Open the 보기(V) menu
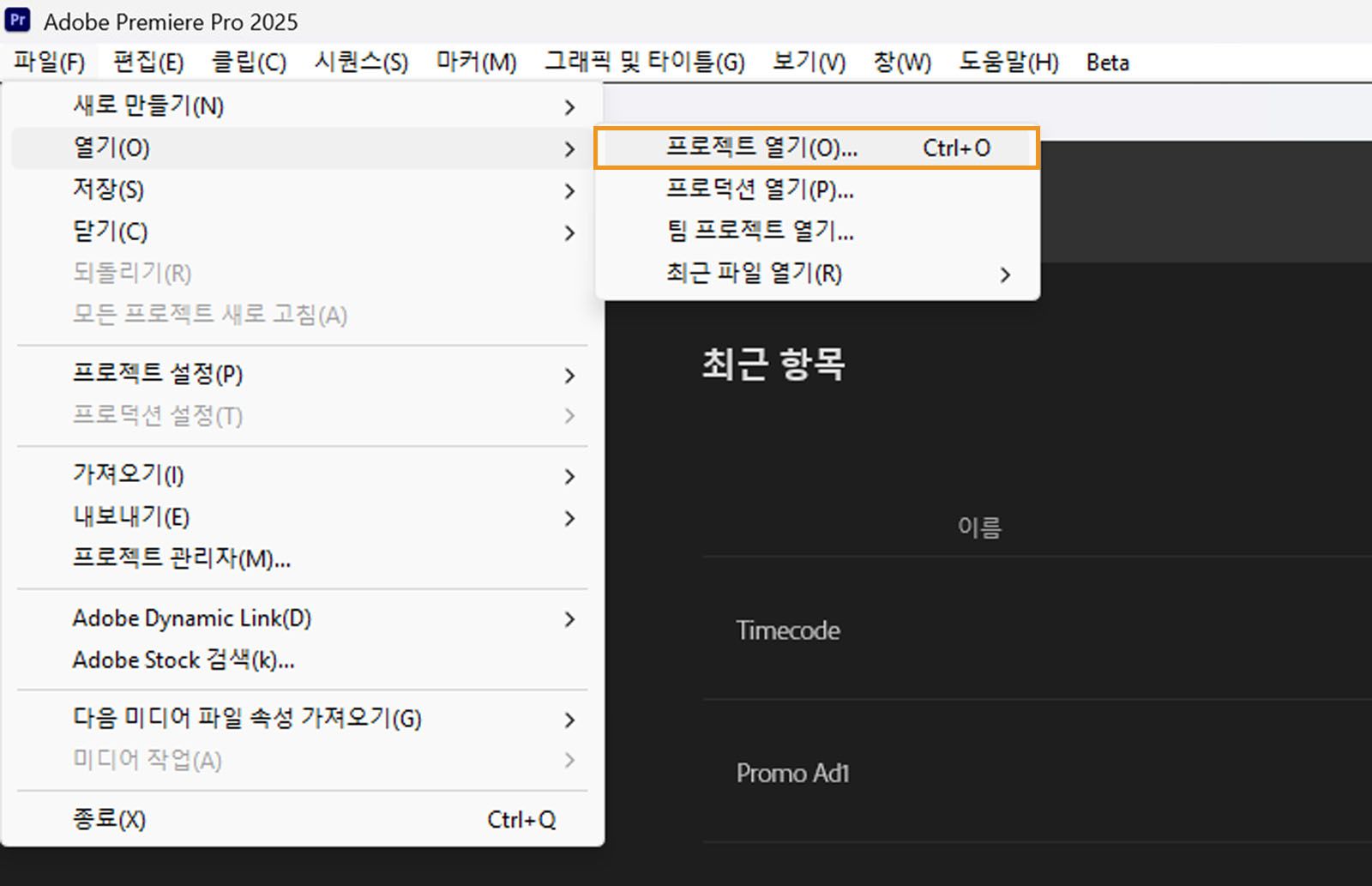This screenshot has width=1372, height=886. point(809,63)
